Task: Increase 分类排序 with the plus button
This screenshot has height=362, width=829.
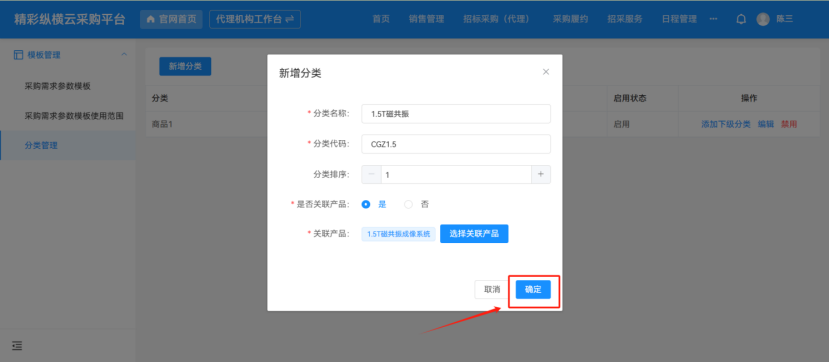Action: [541, 174]
